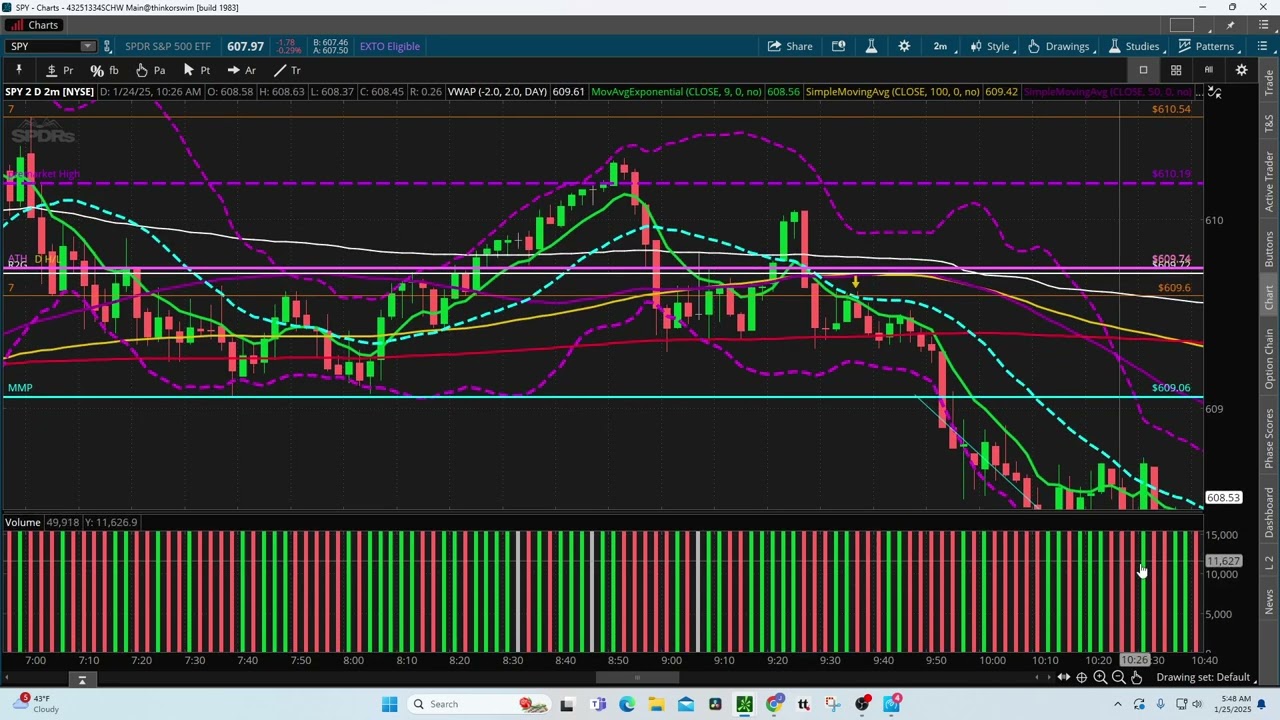Select the Arrow drawing tool

(241, 70)
